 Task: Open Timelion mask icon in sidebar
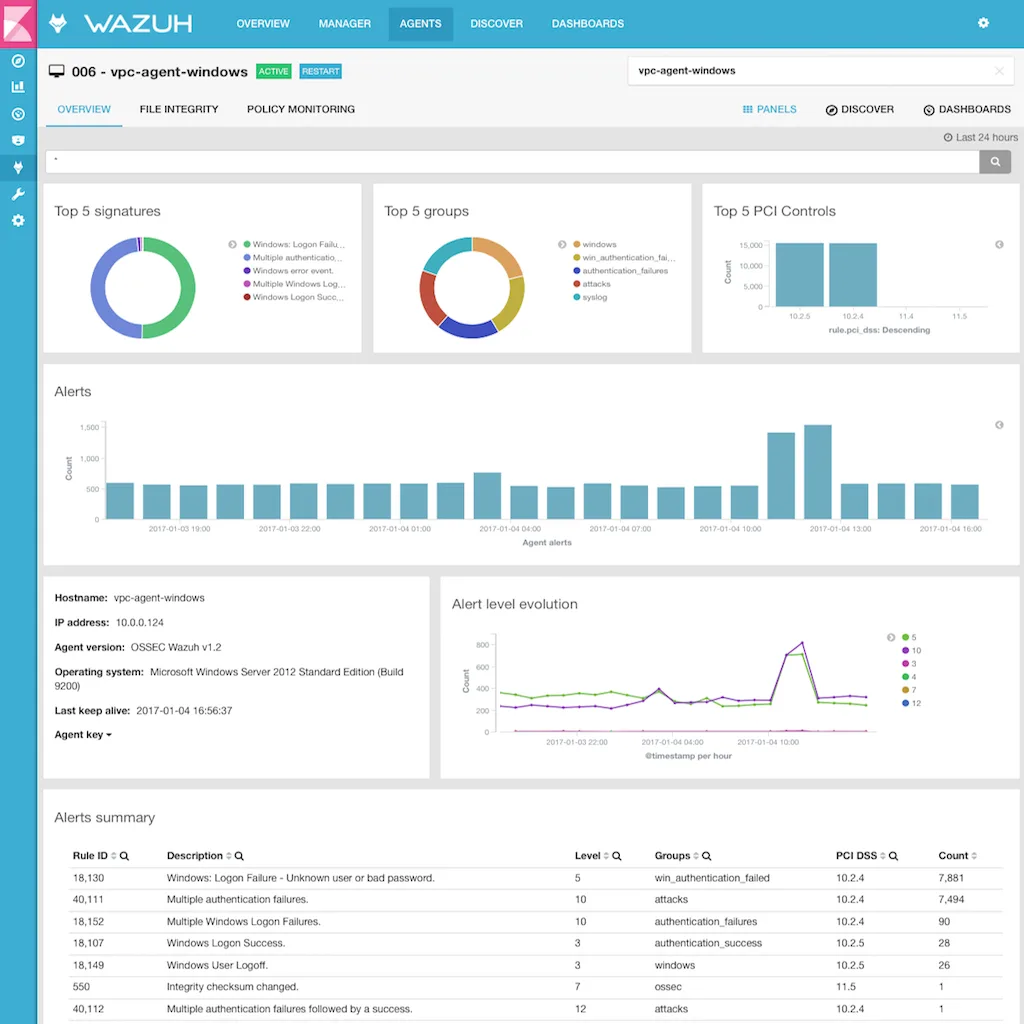[18, 140]
